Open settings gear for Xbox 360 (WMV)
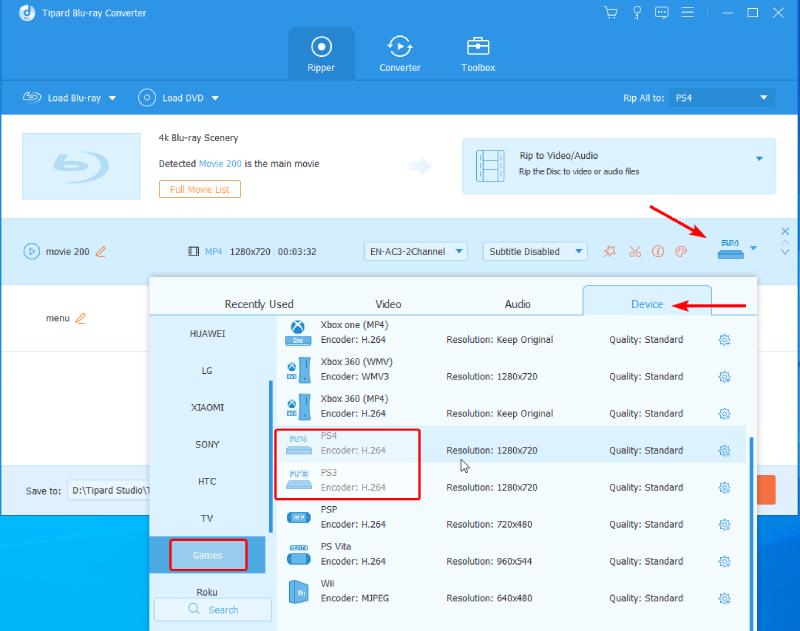Viewport: 800px width, 631px height. click(724, 377)
